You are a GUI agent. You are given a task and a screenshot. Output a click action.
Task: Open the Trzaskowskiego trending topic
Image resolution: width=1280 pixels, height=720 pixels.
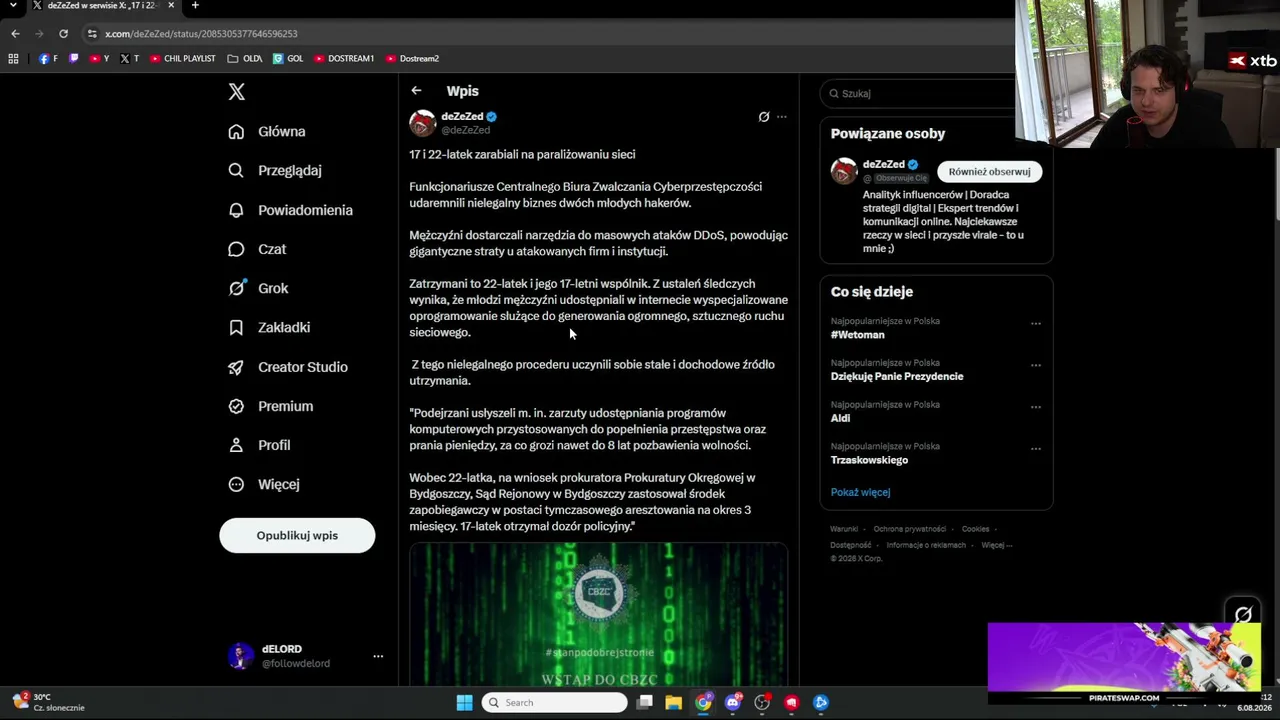pos(869,460)
